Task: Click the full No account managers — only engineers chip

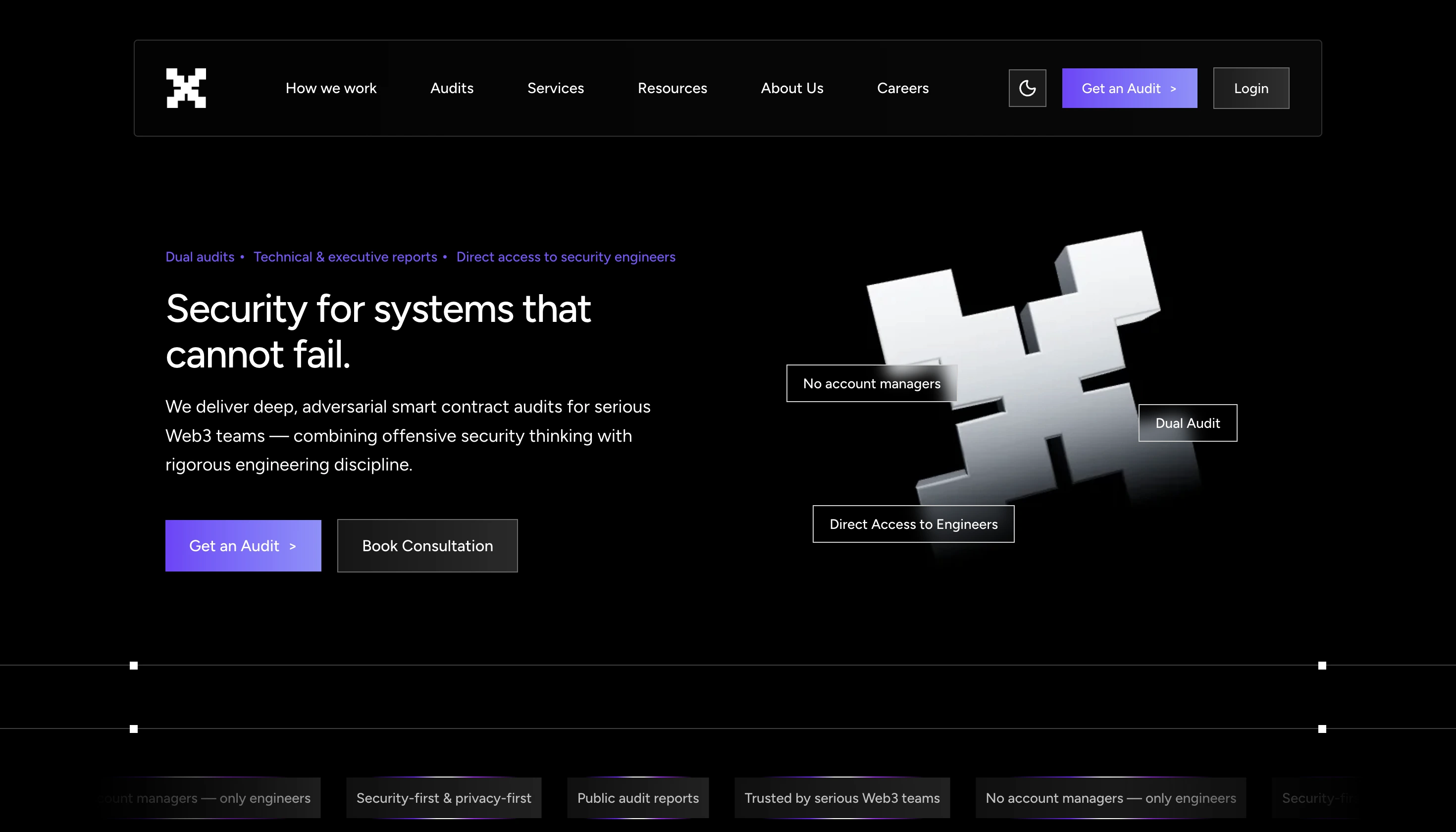Action: (1110, 798)
